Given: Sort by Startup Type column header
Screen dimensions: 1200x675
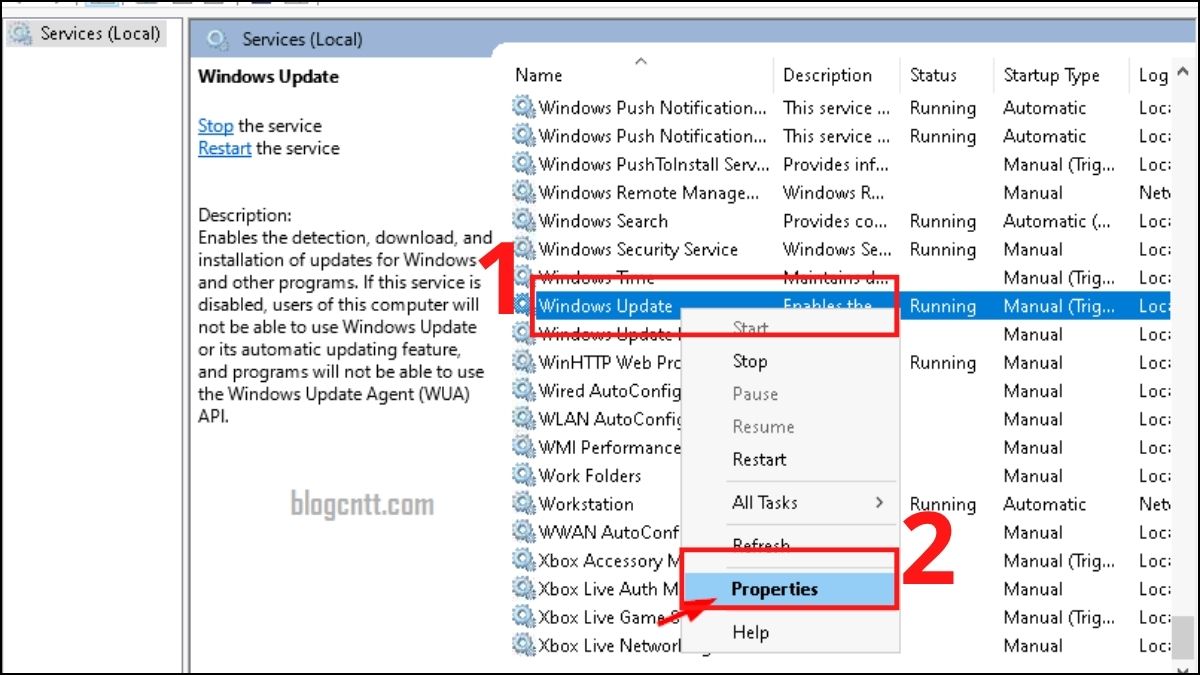Looking at the screenshot, I should click(x=1051, y=75).
